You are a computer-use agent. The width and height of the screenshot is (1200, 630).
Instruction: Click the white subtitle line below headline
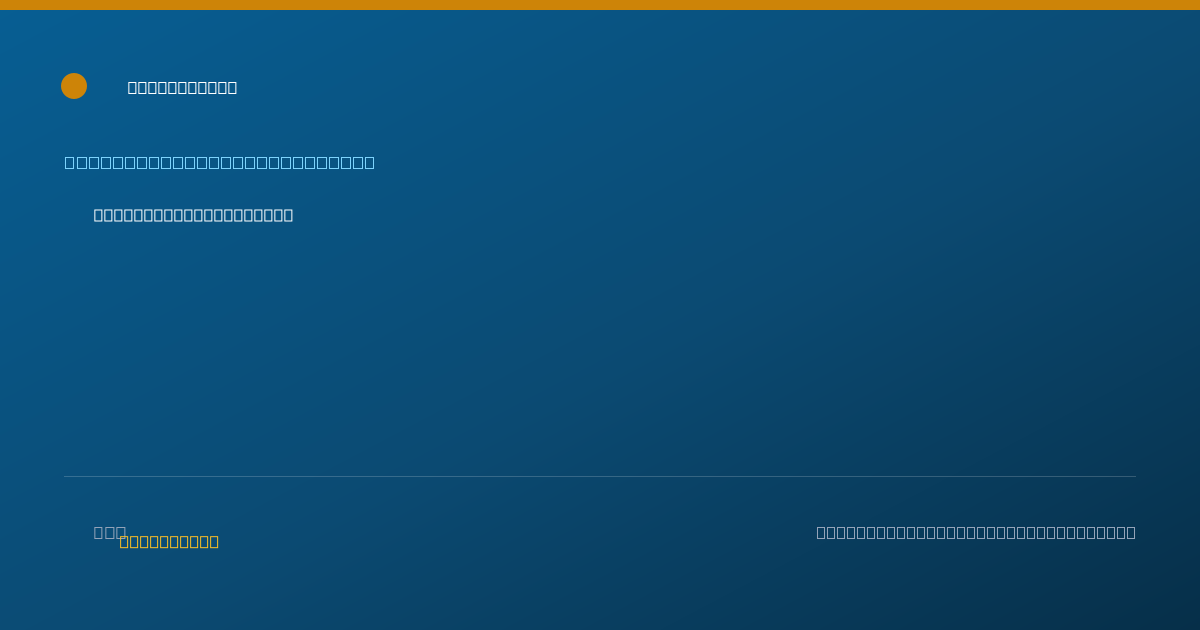193,215
